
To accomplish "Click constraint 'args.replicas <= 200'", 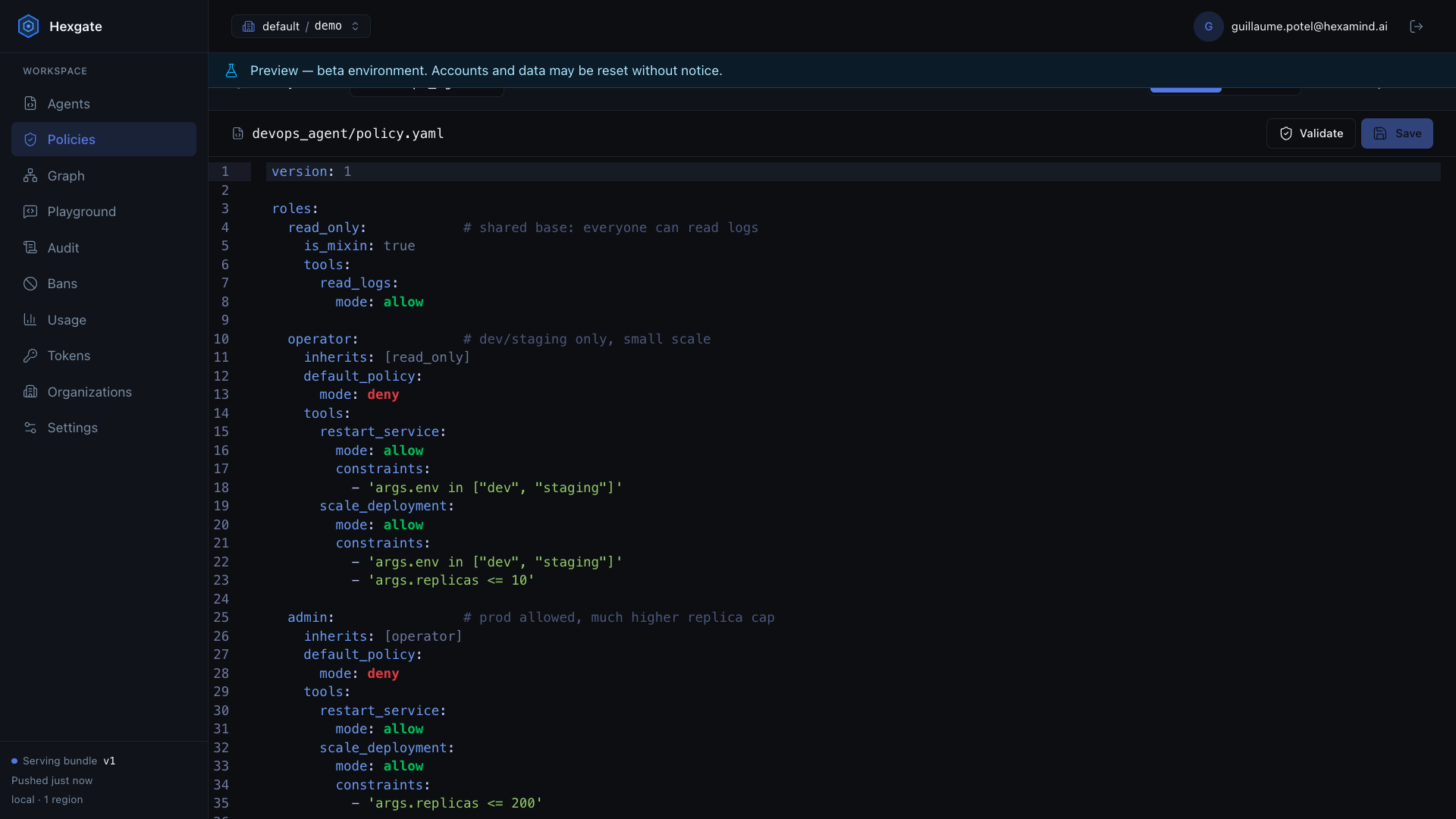I will pos(455,803).
